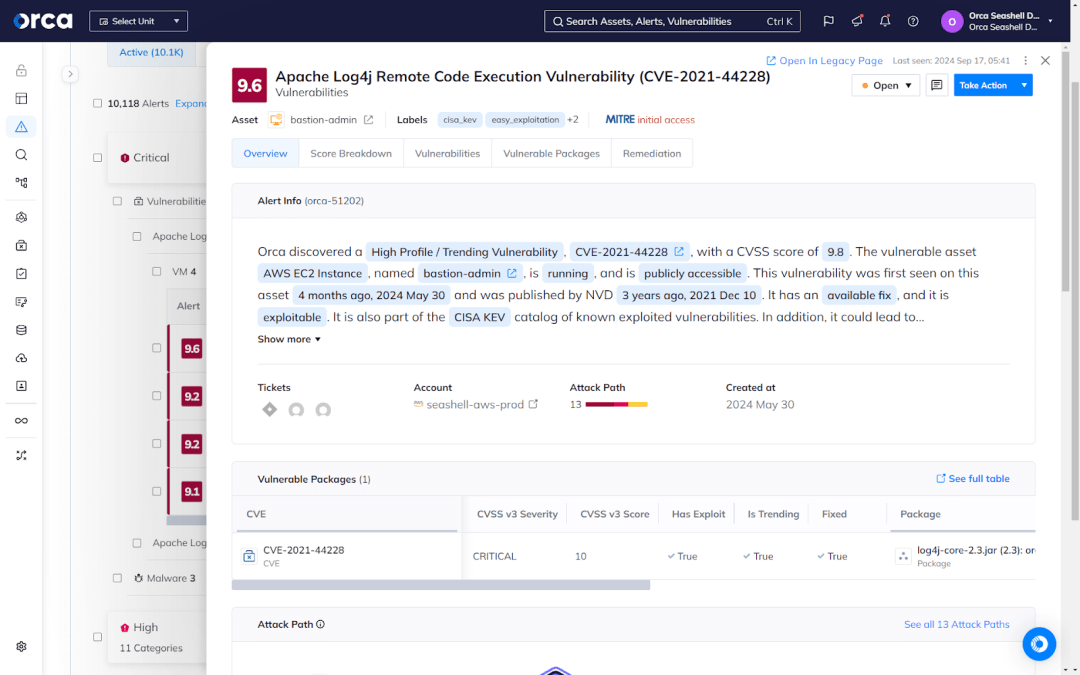This screenshot has height=675, width=1080.
Task: Switch to the Vulnerabilities tab
Action: [447, 154]
